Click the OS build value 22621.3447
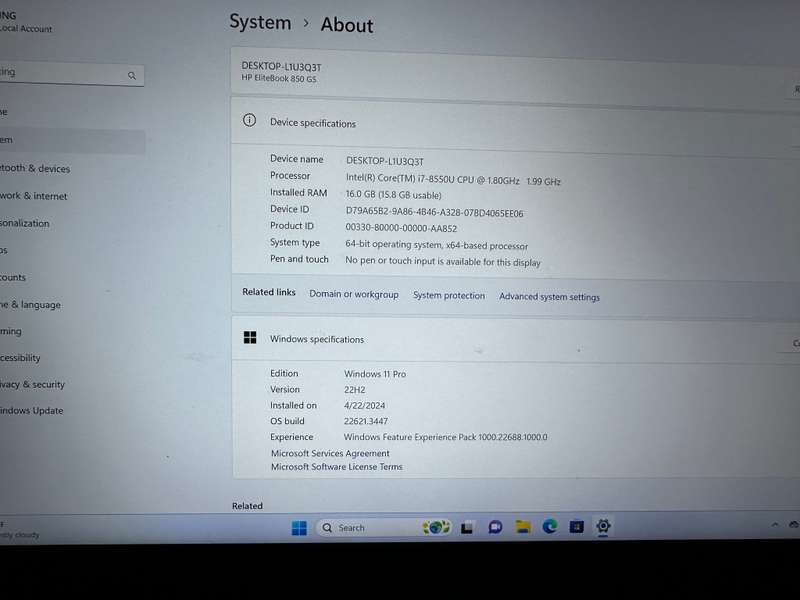 pyautogui.click(x=366, y=421)
